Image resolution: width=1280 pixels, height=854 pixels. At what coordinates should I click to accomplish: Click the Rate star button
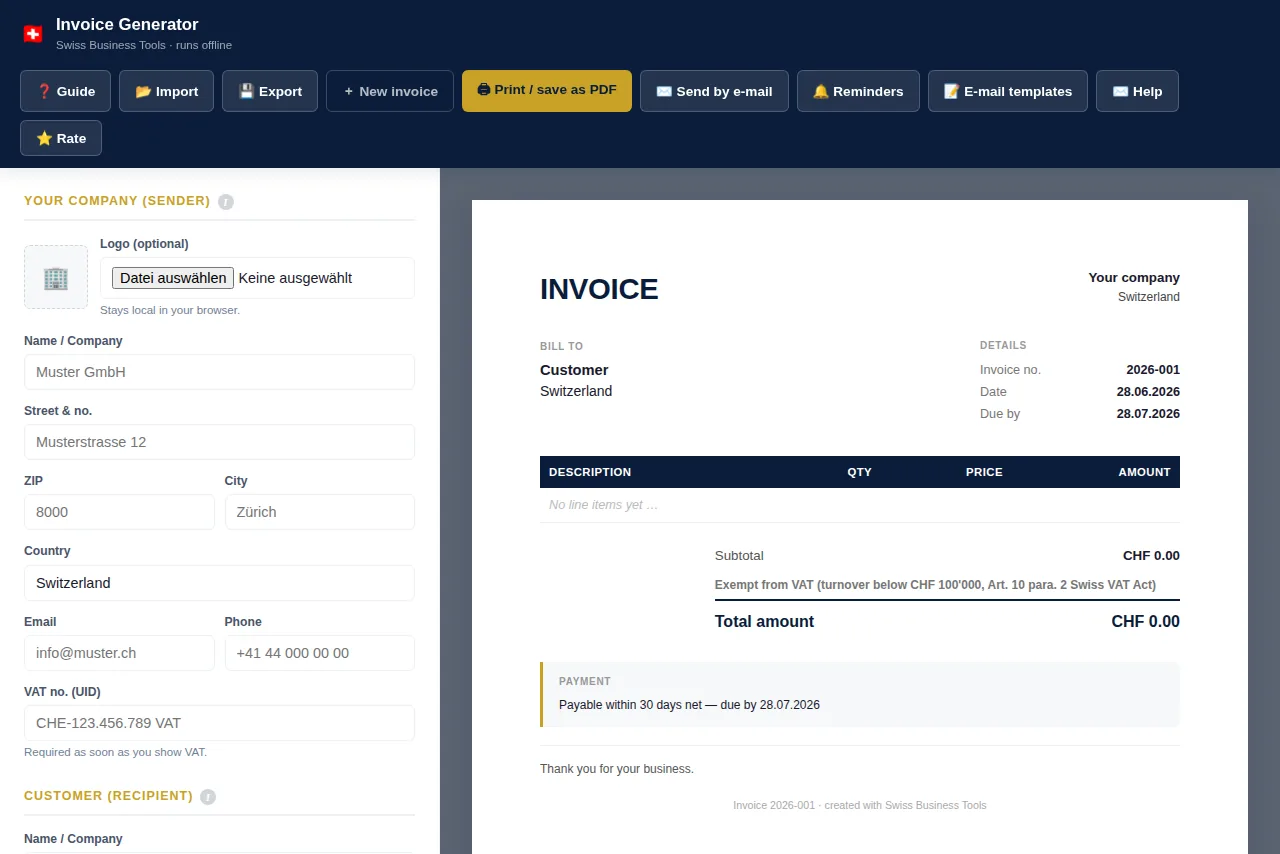tap(61, 138)
